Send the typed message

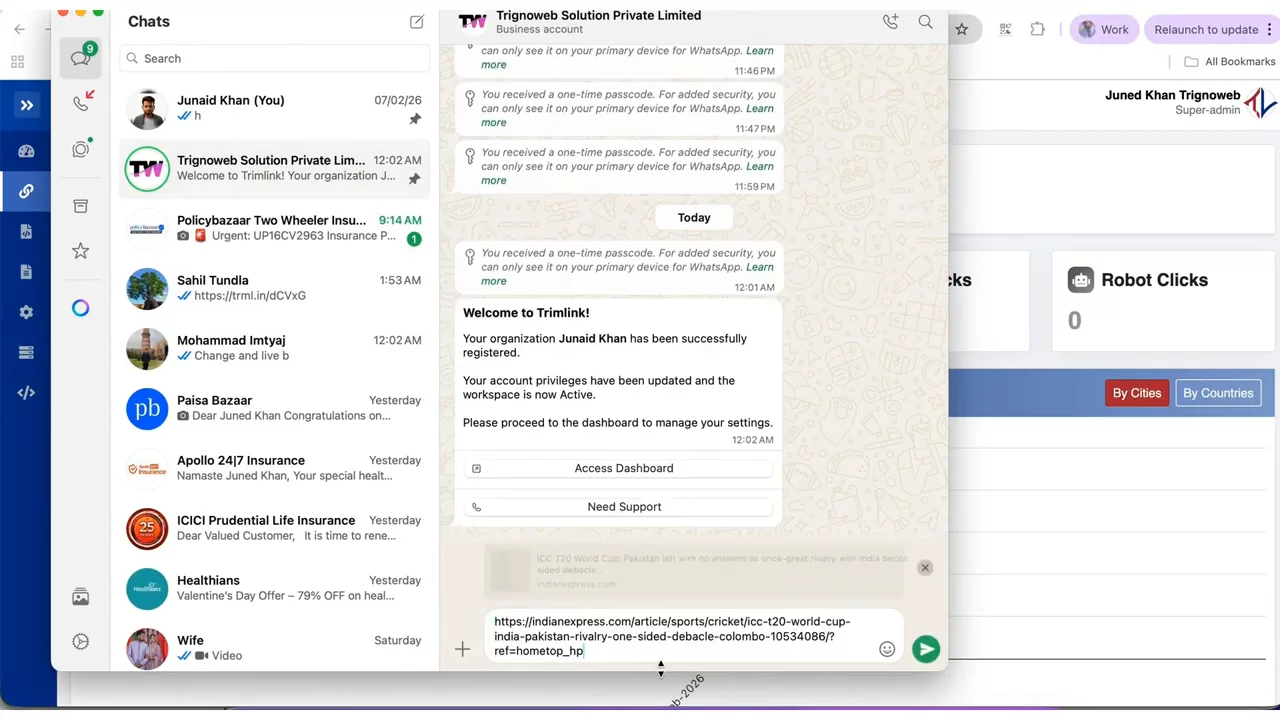pos(926,649)
